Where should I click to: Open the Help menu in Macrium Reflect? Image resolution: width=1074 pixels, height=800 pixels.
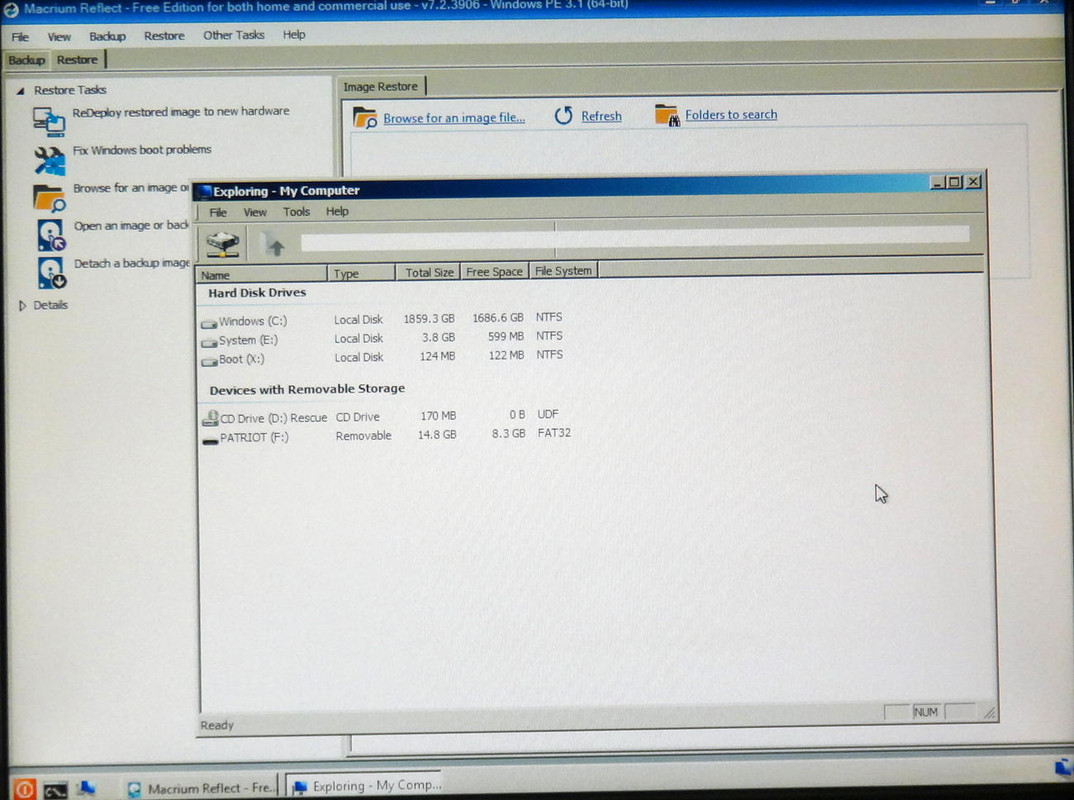[294, 34]
